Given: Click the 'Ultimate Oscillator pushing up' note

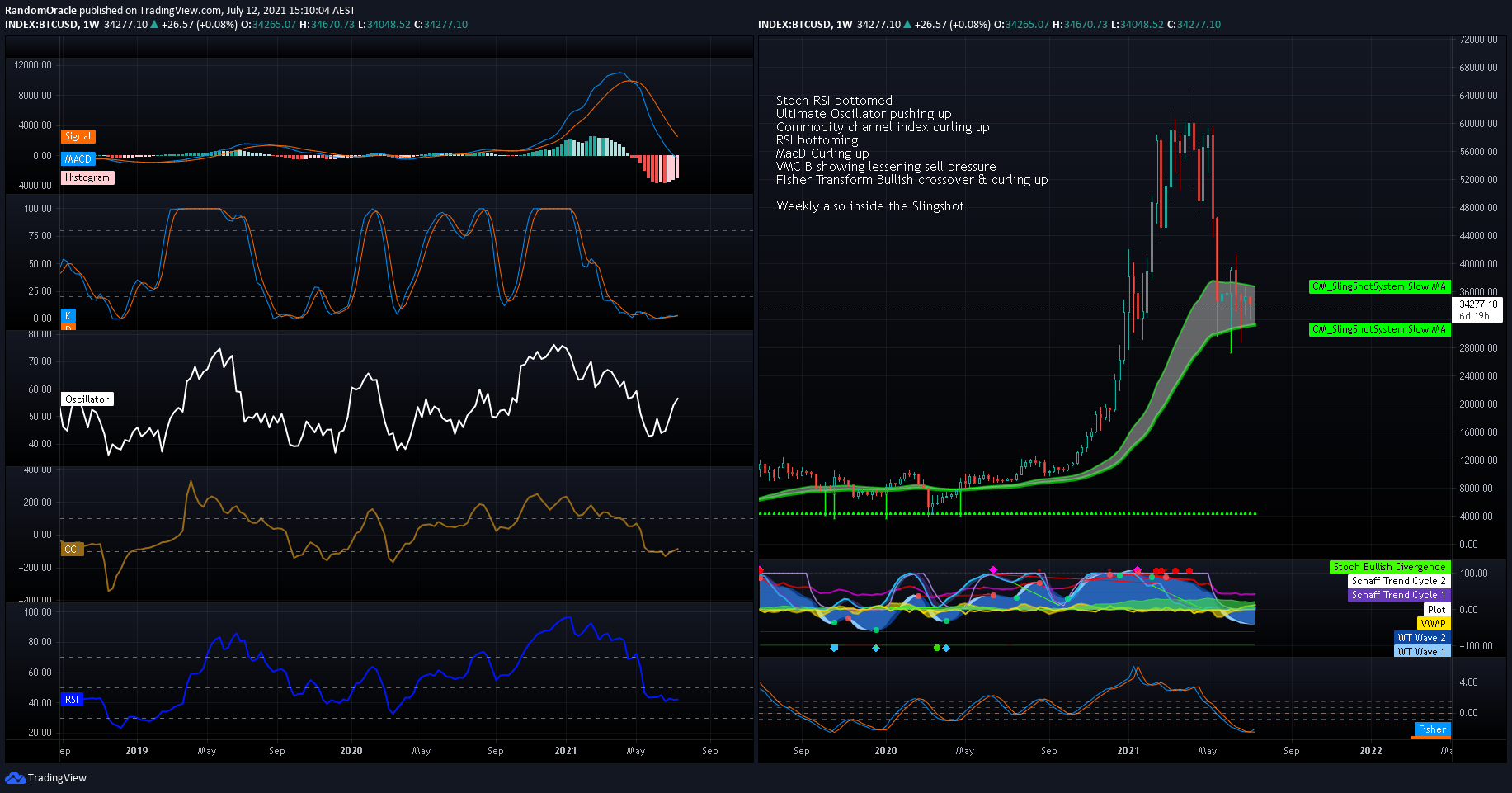Looking at the screenshot, I should click(x=864, y=114).
